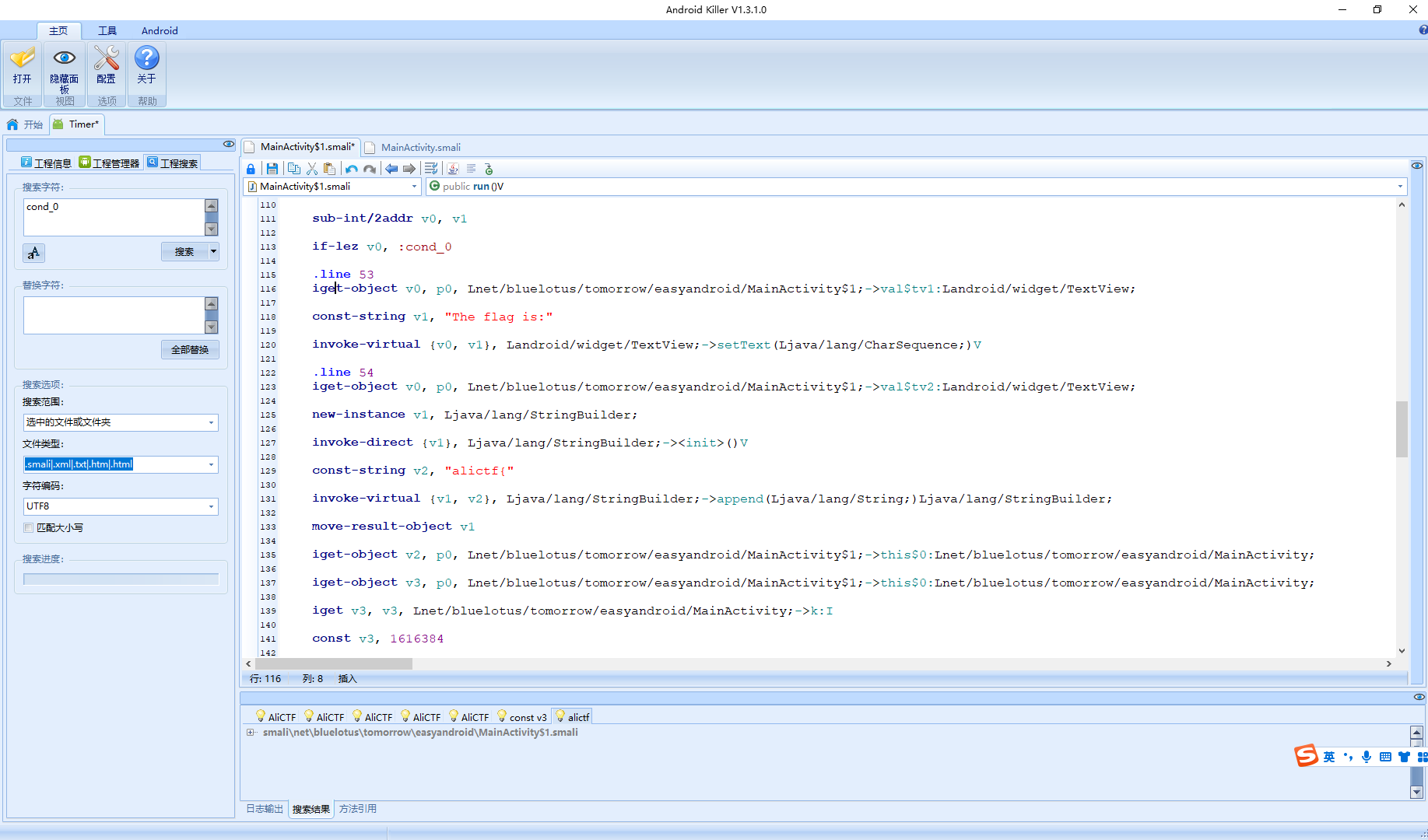The image size is (1428, 840).
Task: Click the scissors cut icon
Action: pos(312,169)
